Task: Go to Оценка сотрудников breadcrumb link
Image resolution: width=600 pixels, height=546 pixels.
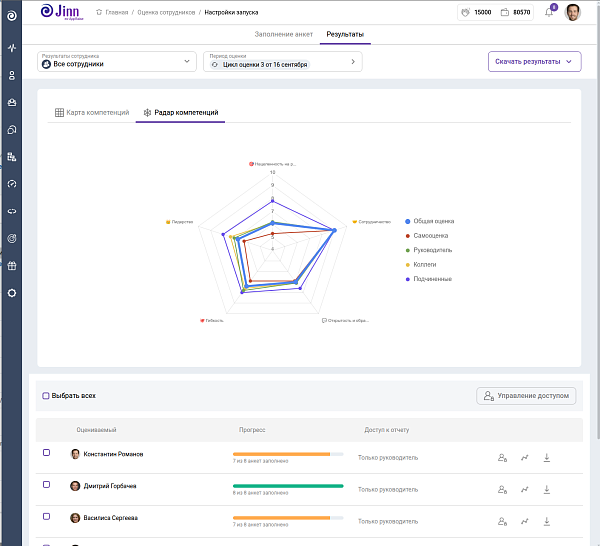Action: [166, 12]
